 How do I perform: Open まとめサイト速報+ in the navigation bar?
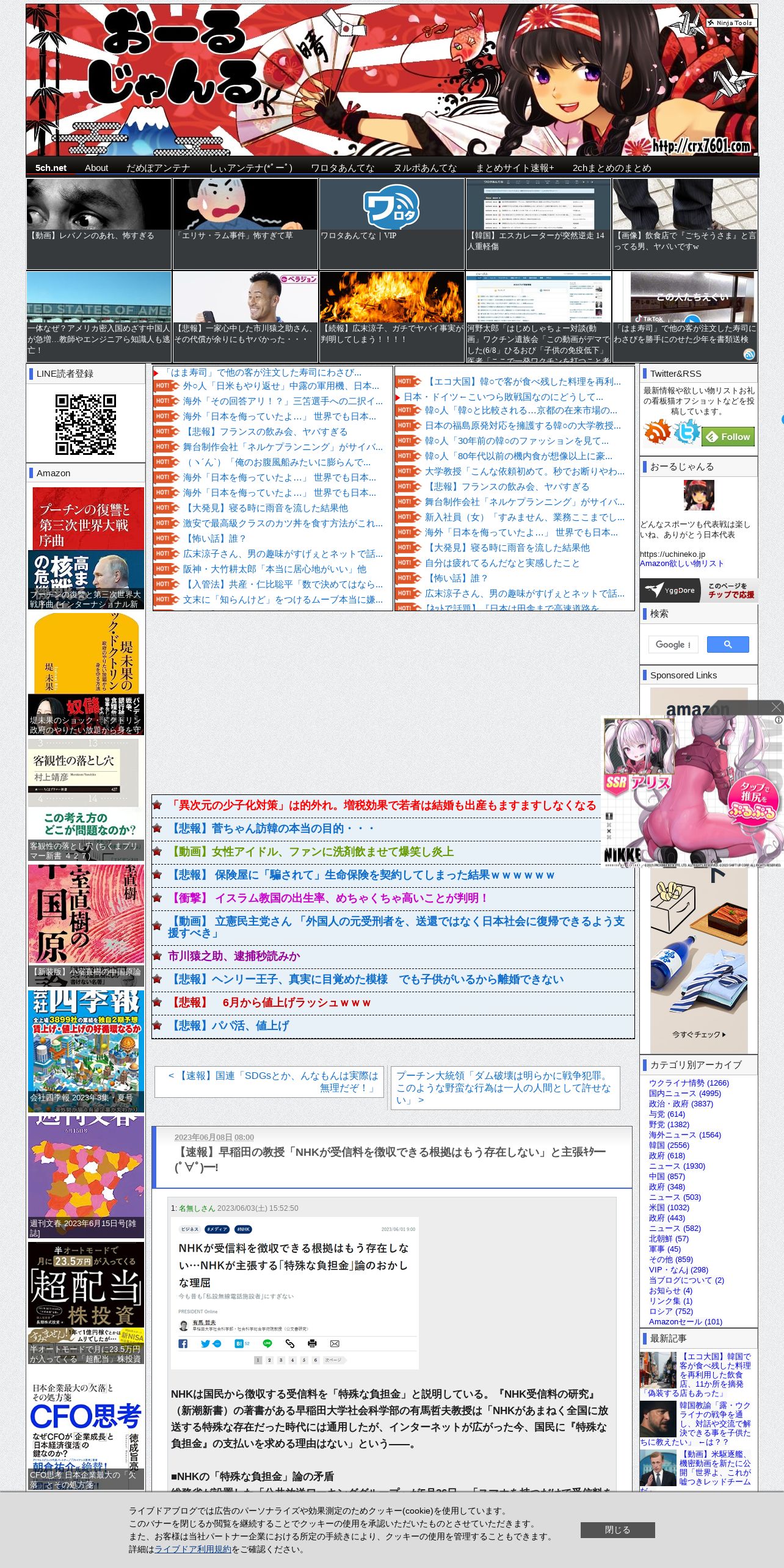coord(515,168)
